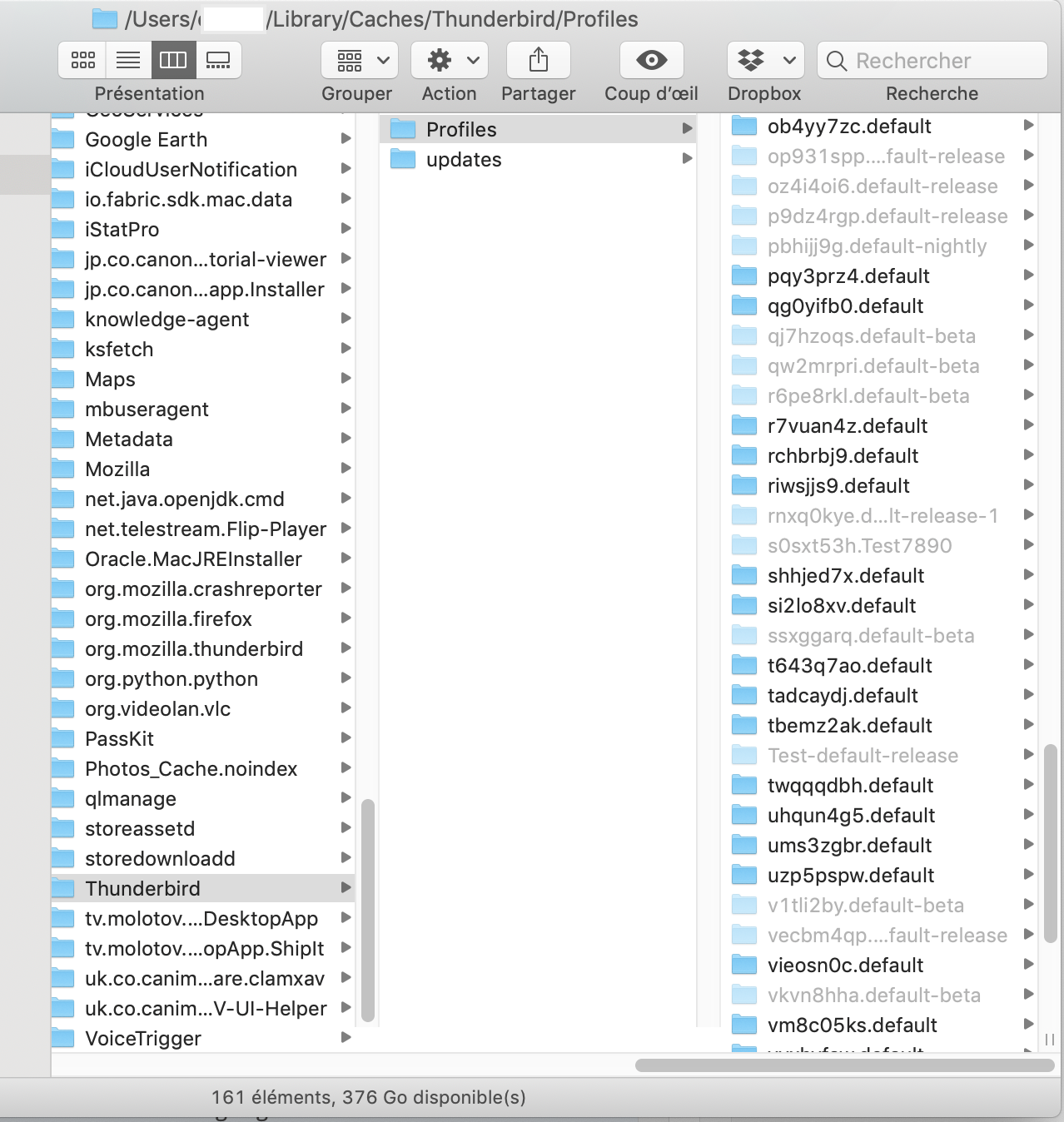Select the Oracle.MacJREInstaller folder
Image resolution: width=1064 pixels, height=1122 pixels.
203,559
